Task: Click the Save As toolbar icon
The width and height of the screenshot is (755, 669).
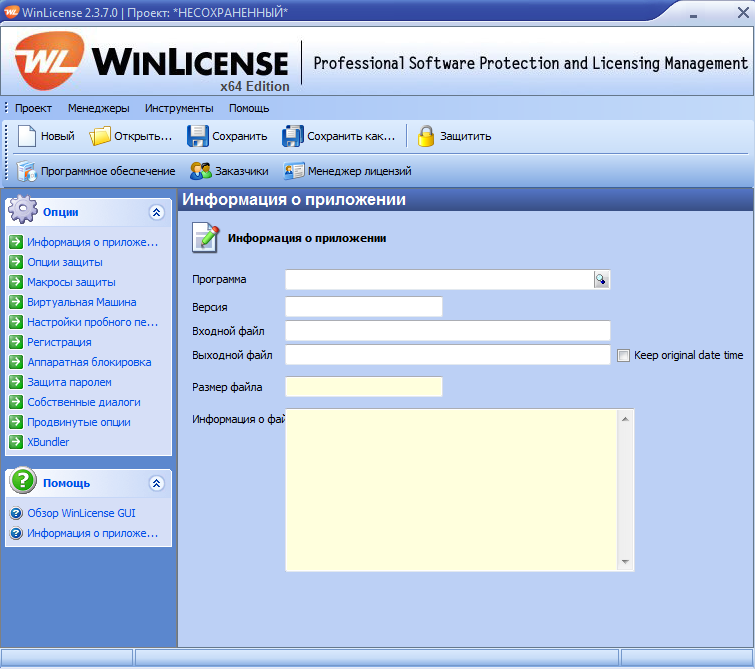Action: 293,136
